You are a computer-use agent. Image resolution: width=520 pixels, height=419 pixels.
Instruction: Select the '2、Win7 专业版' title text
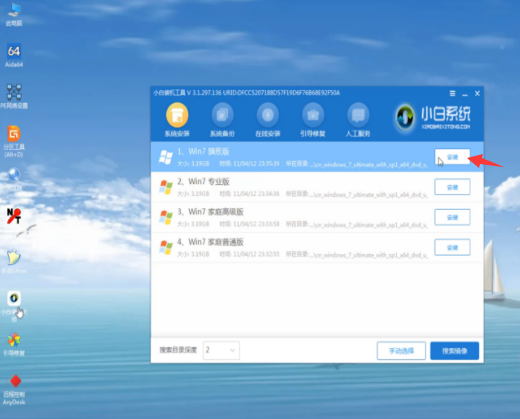point(203,182)
